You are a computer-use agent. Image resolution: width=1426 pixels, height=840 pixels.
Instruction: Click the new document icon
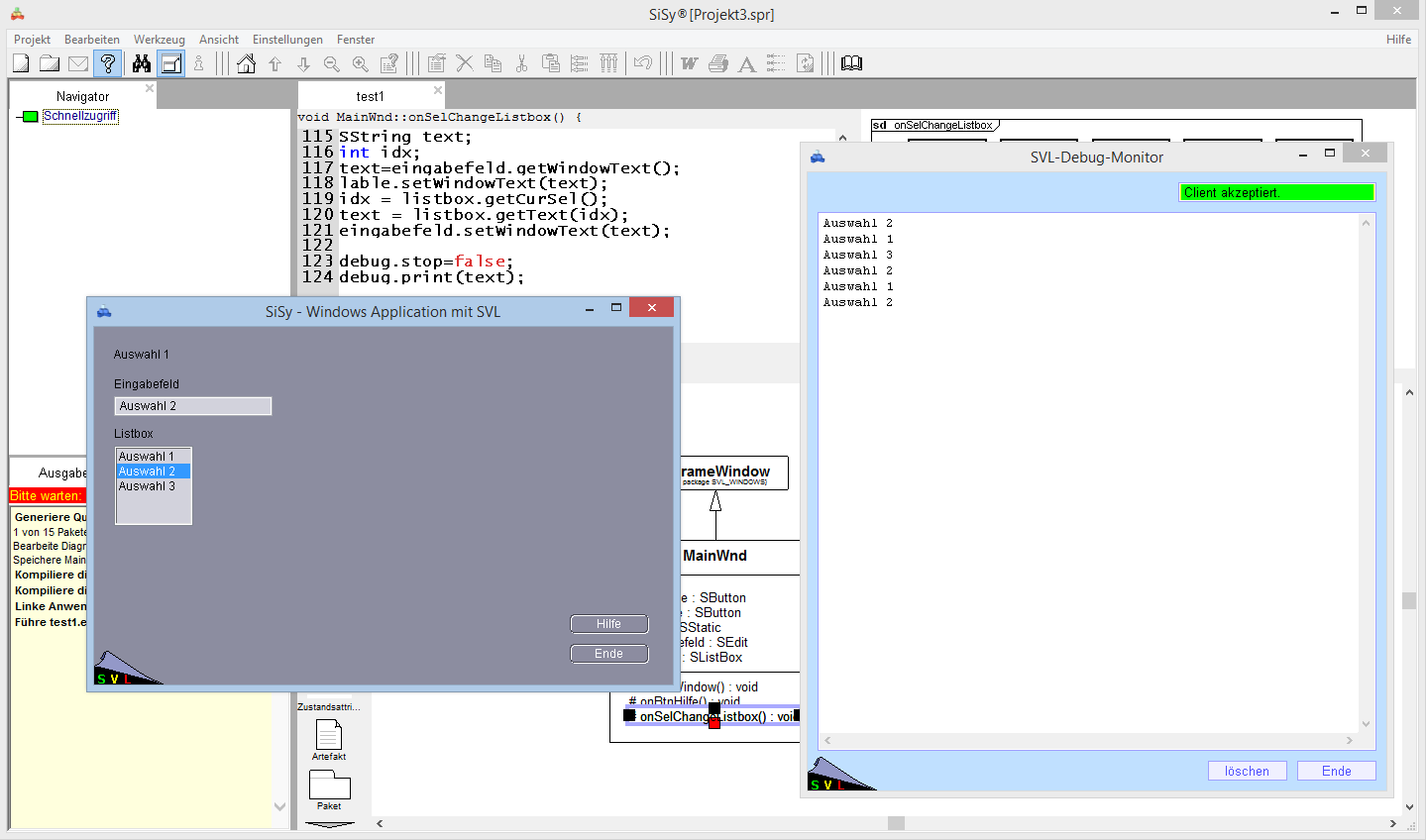21,63
